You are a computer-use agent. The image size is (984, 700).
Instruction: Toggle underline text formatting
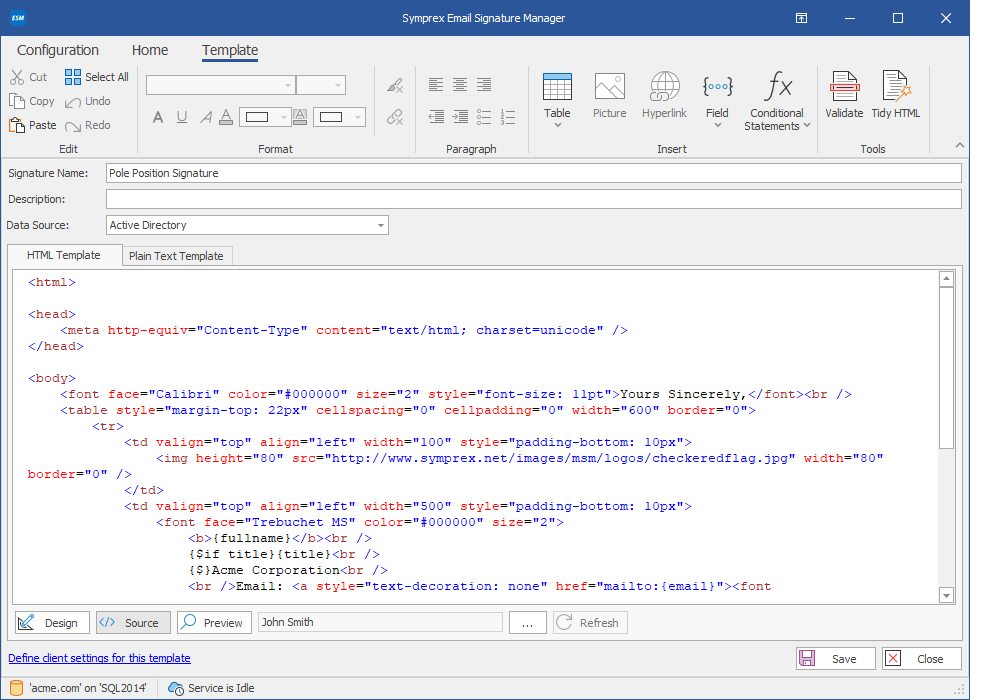[182, 117]
